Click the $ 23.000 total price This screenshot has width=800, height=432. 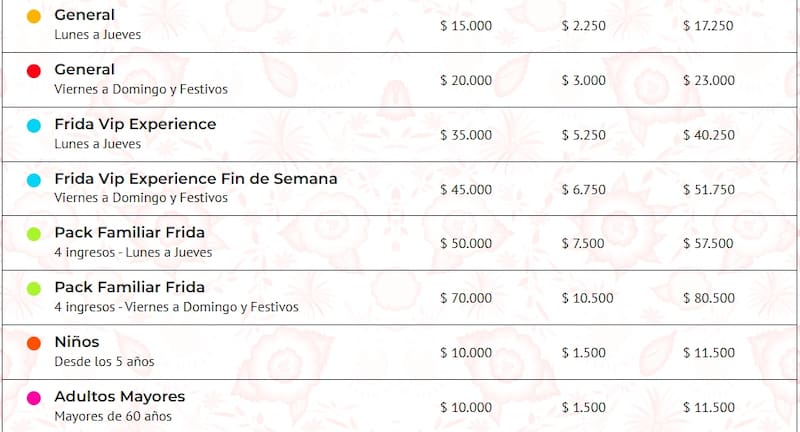[709, 80]
